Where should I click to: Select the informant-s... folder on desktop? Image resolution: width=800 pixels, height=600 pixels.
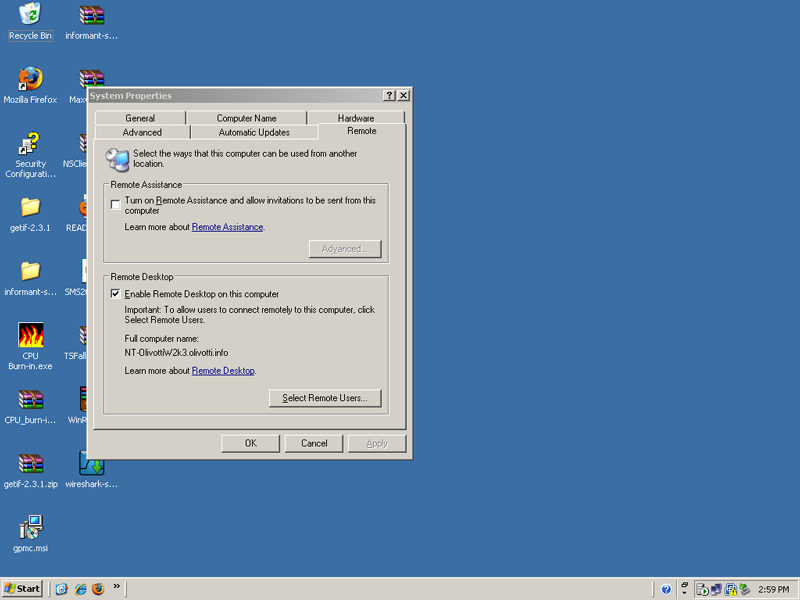coord(30,278)
